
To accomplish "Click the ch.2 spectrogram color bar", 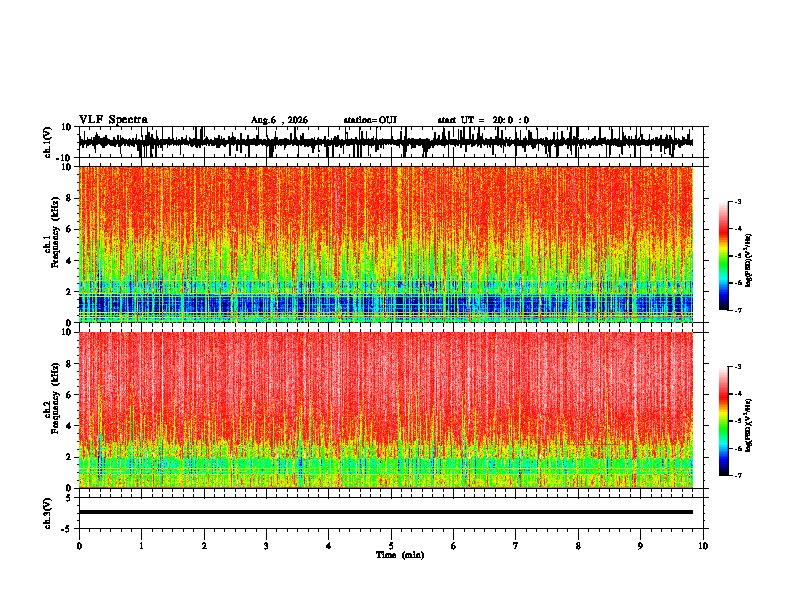I will pos(724,421).
